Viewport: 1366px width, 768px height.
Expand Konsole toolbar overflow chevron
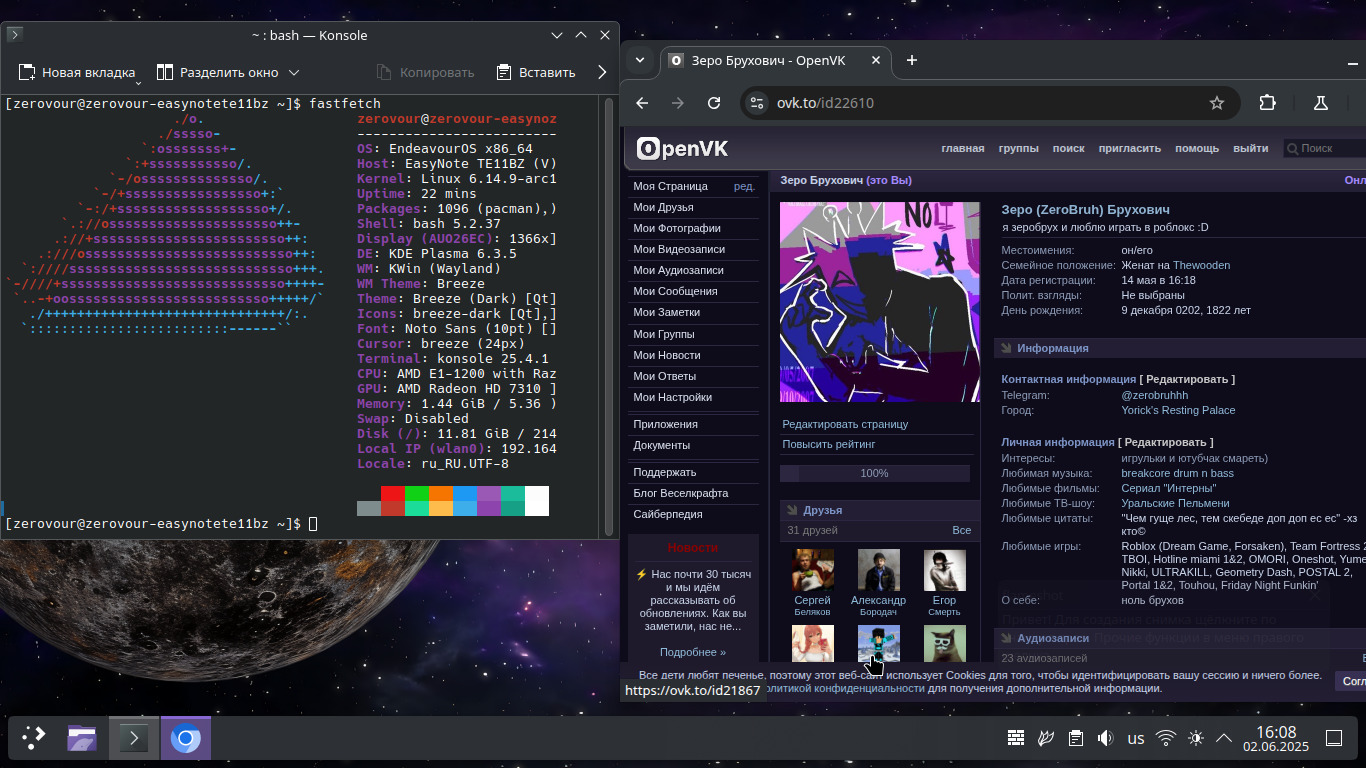[602, 72]
